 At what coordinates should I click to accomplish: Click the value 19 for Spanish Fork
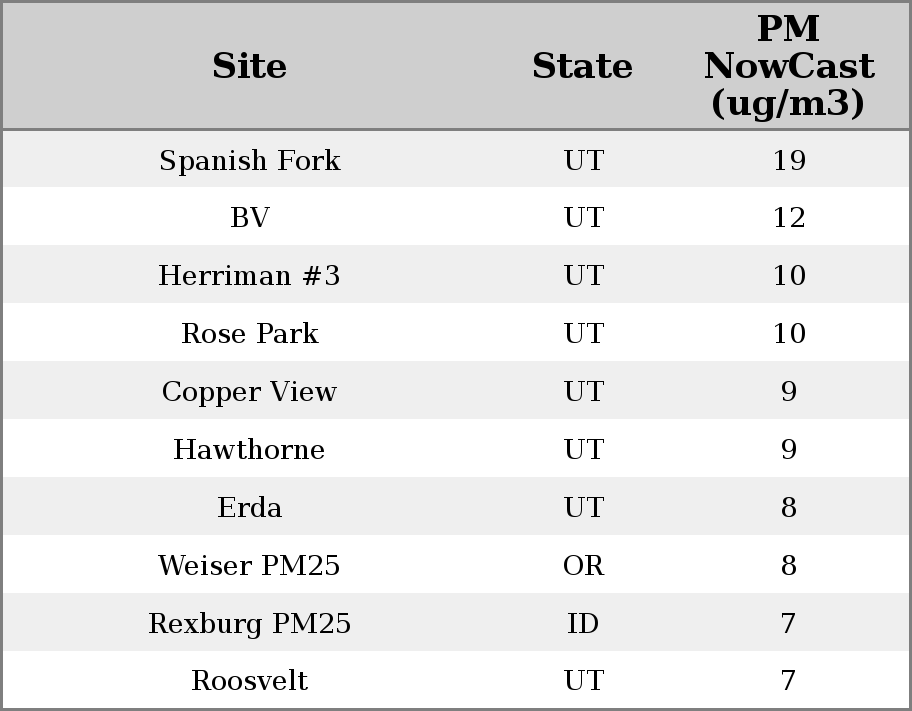789,161
